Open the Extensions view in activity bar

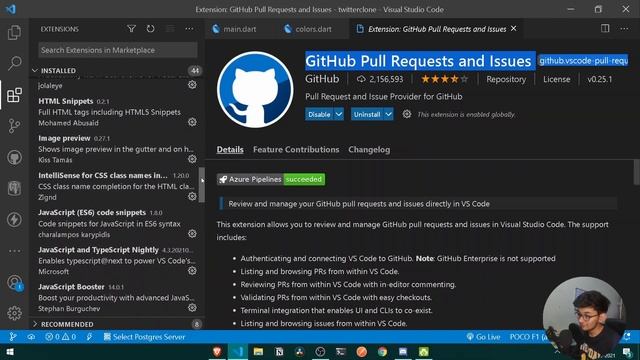coord(14,95)
